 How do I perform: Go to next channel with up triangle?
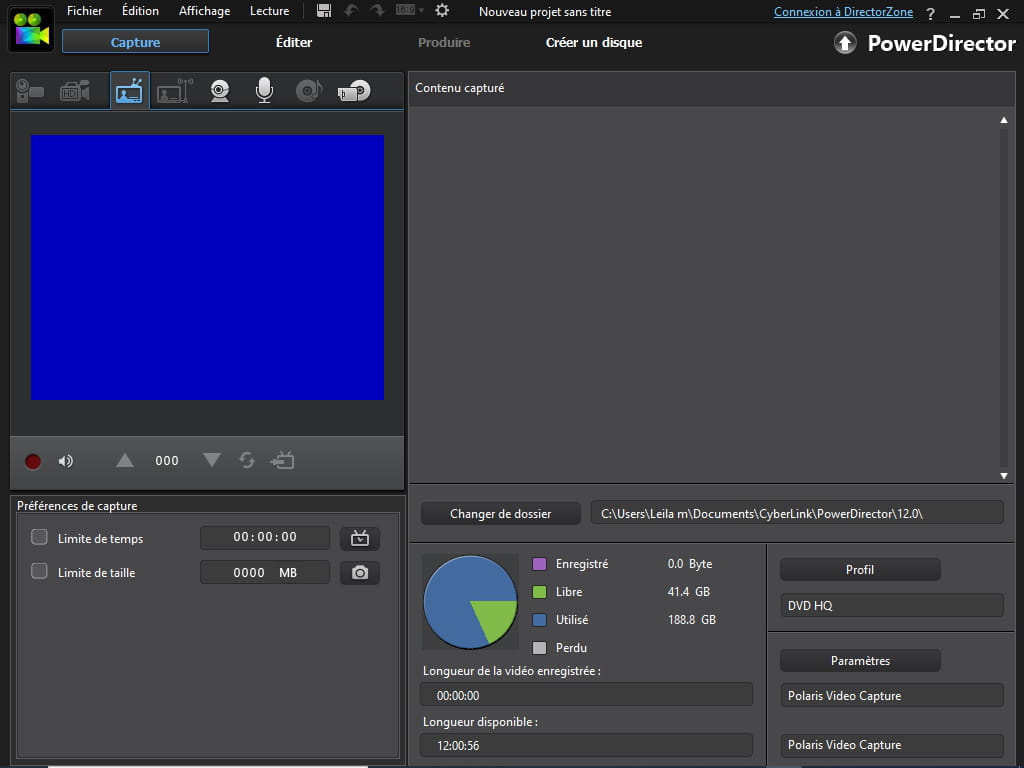click(x=125, y=461)
